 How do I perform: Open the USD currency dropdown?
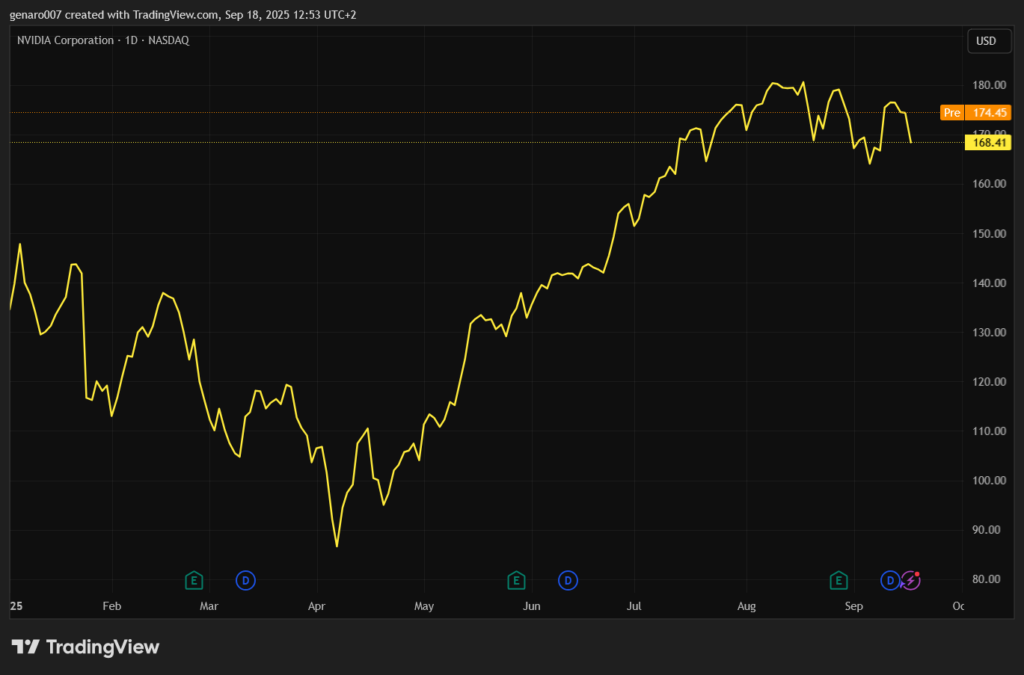[985, 41]
